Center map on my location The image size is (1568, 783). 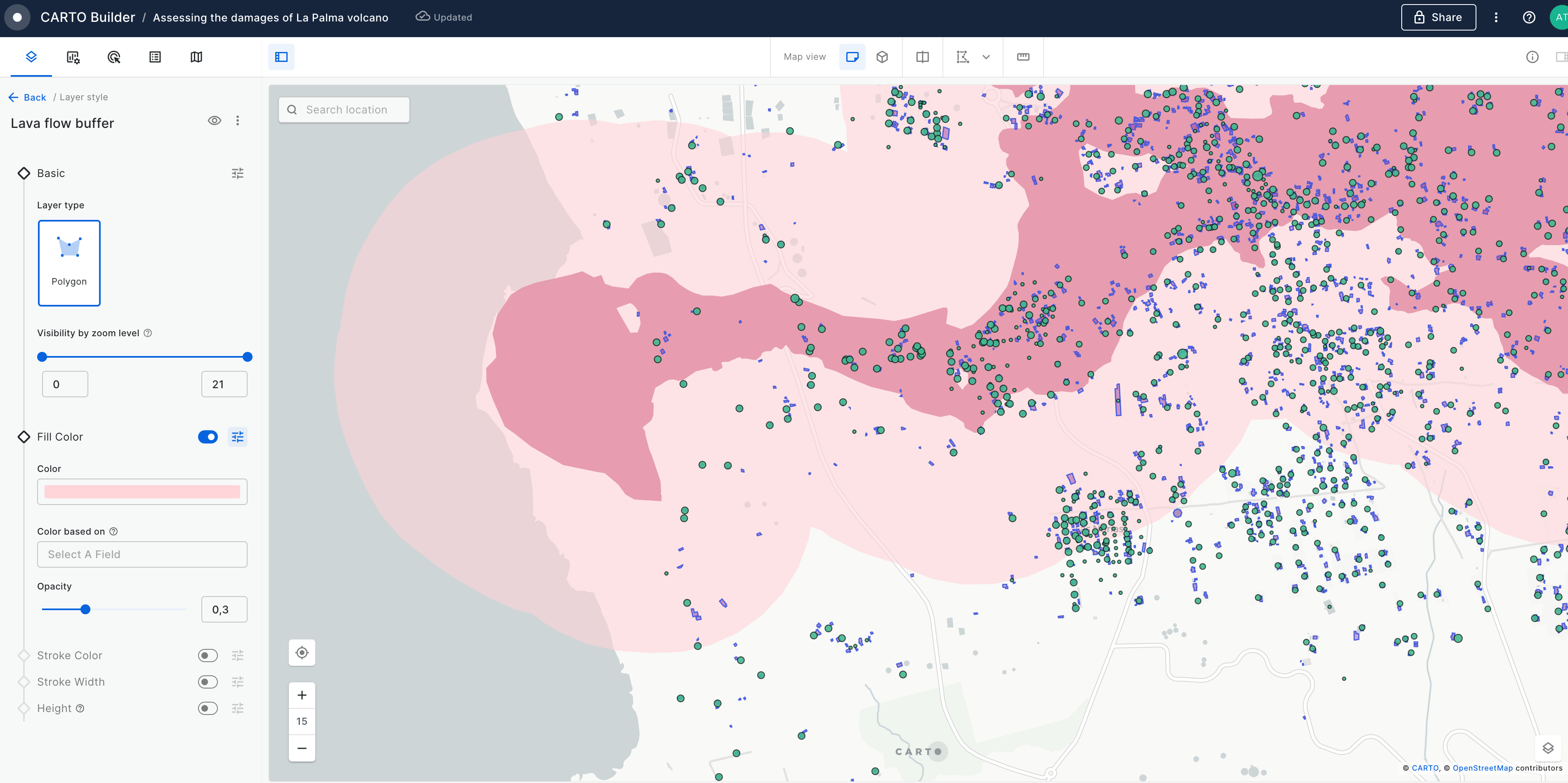click(302, 653)
